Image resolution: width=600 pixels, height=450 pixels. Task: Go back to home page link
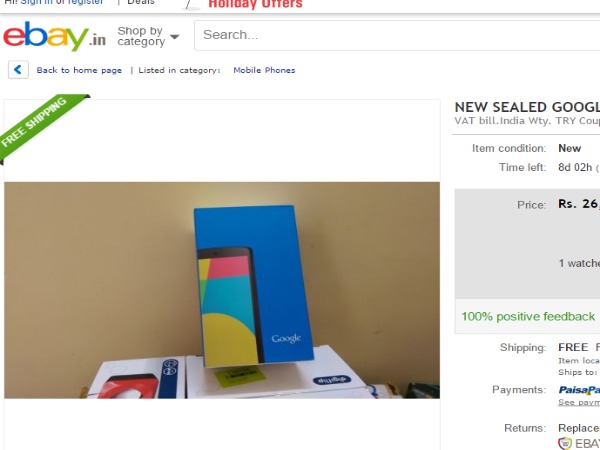(79, 70)
